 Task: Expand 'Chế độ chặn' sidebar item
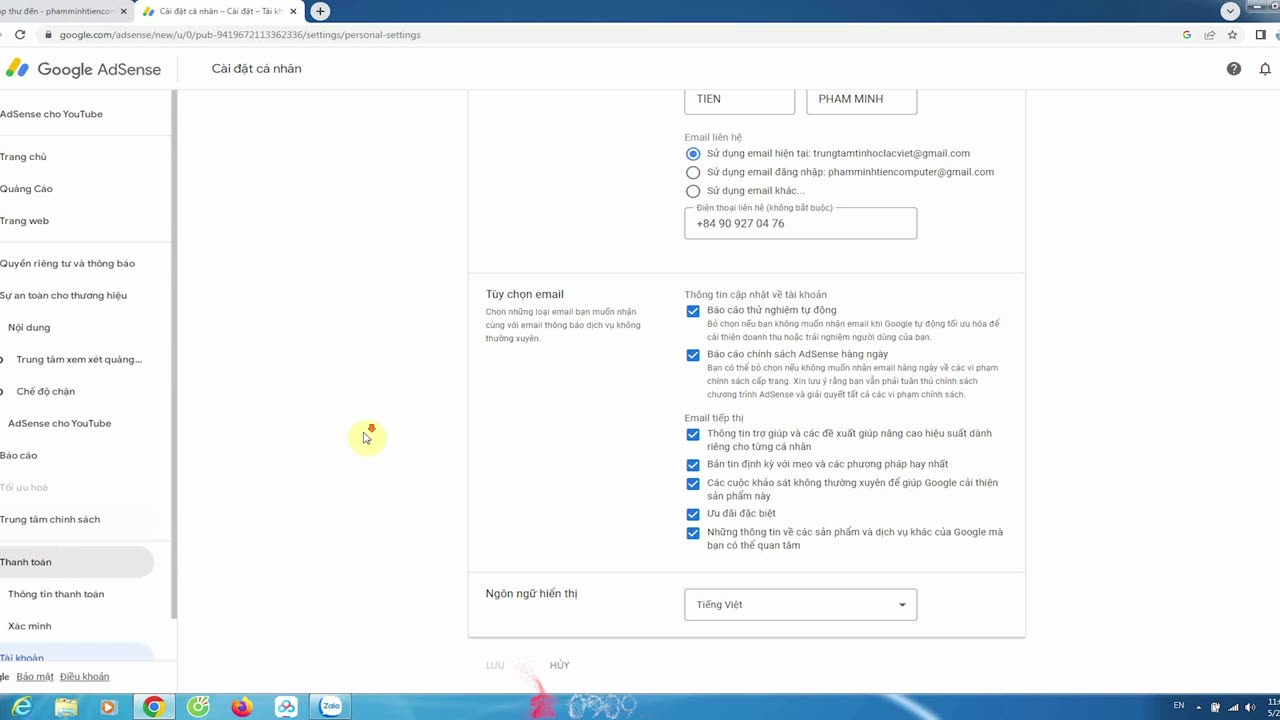pyautogui.click(x=3, y=392)
